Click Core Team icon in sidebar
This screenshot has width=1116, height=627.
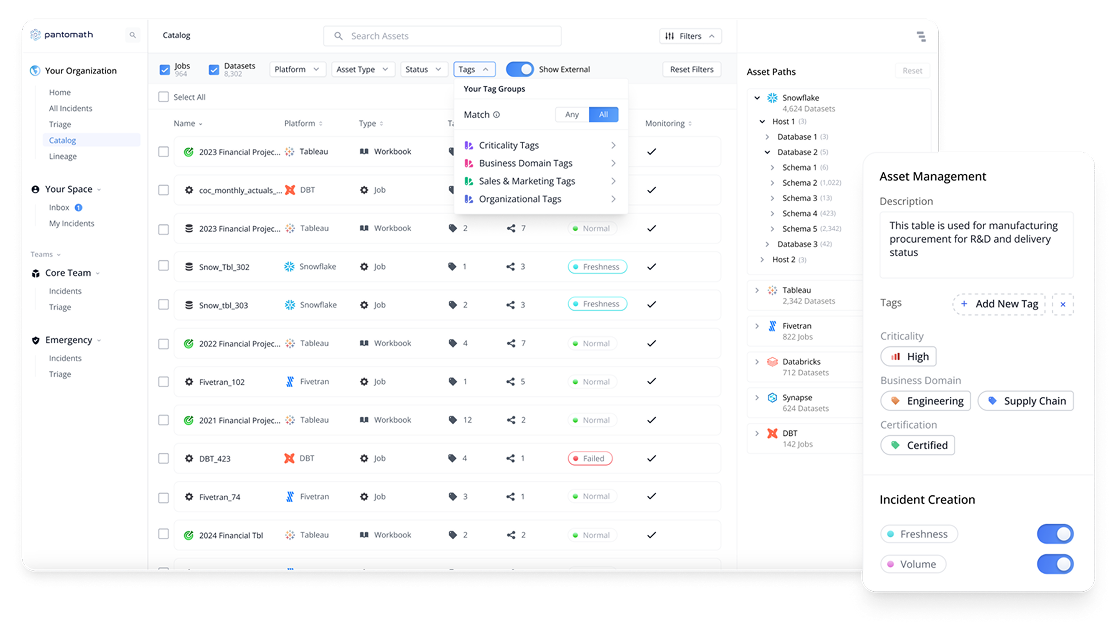[36, 273]
